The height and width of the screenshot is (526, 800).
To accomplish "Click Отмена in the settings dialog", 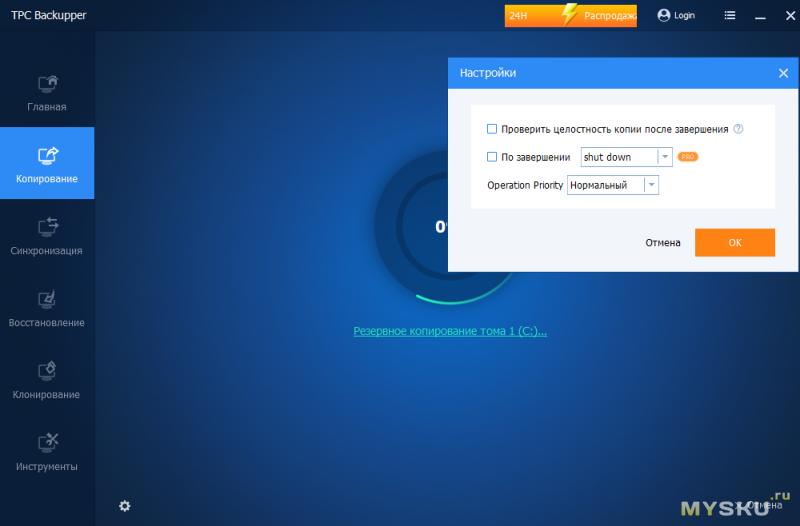I will click(x=662, y=243).
